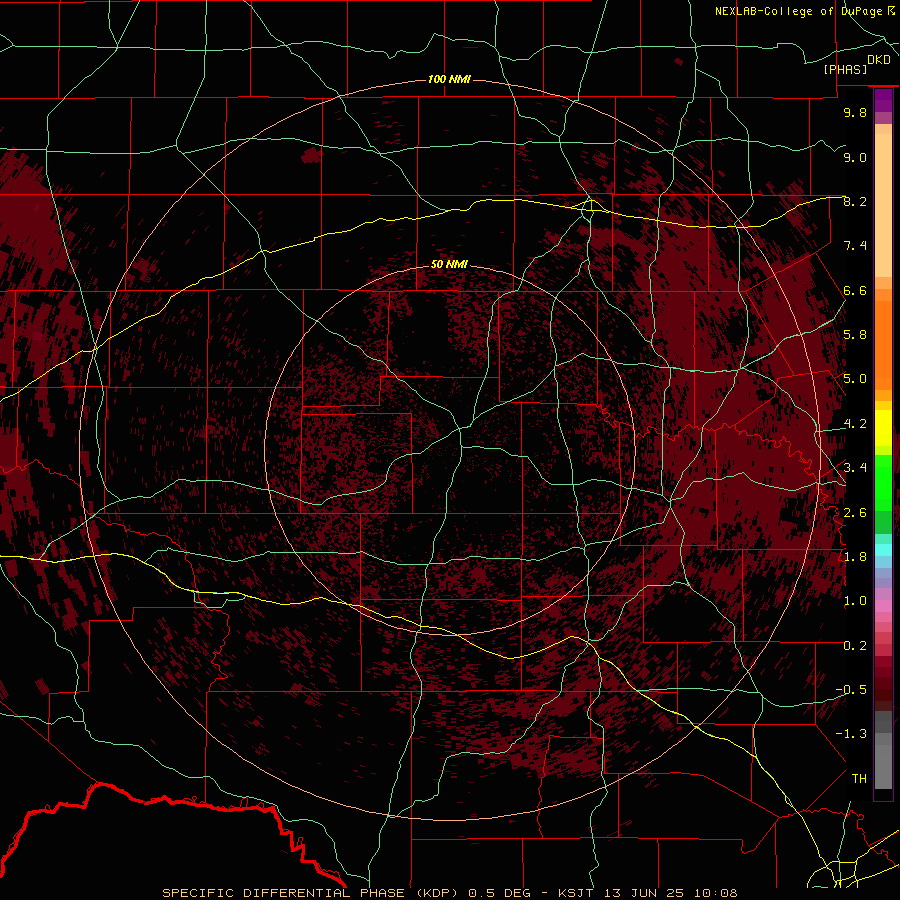This screenshot has width=900, height=900.
Task: Click the DKD product code label
Action: point(879,59)
